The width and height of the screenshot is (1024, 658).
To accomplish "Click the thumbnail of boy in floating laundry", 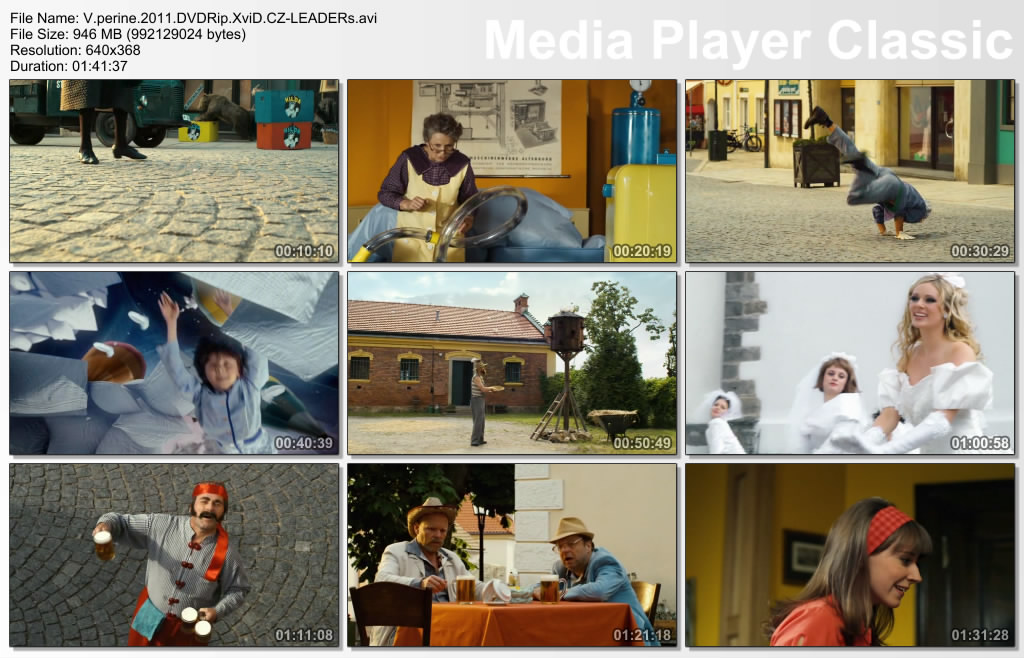I will pos(174,363).
